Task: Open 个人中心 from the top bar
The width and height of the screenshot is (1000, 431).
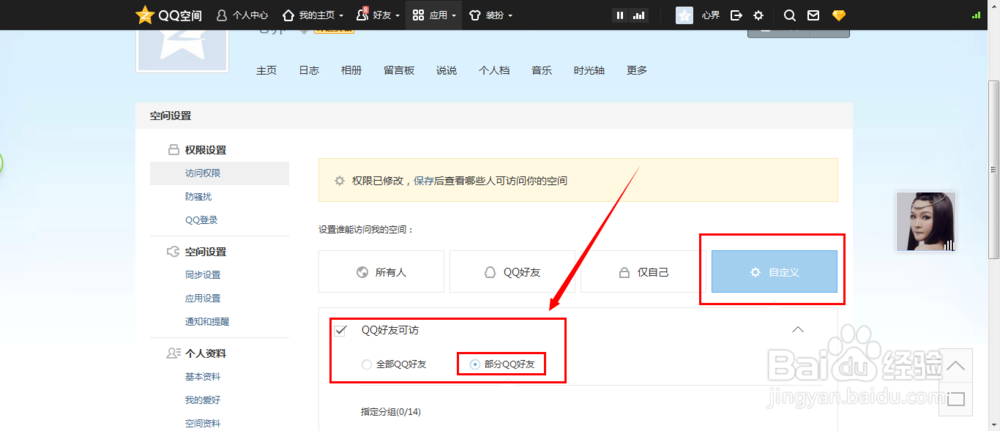Action: click(242, 15)
